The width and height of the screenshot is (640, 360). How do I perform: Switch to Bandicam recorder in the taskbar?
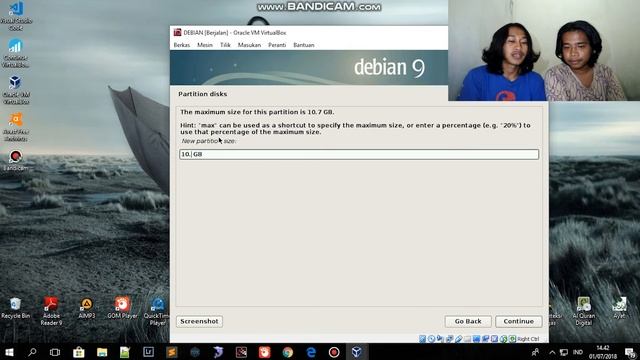tap(334, 352)
